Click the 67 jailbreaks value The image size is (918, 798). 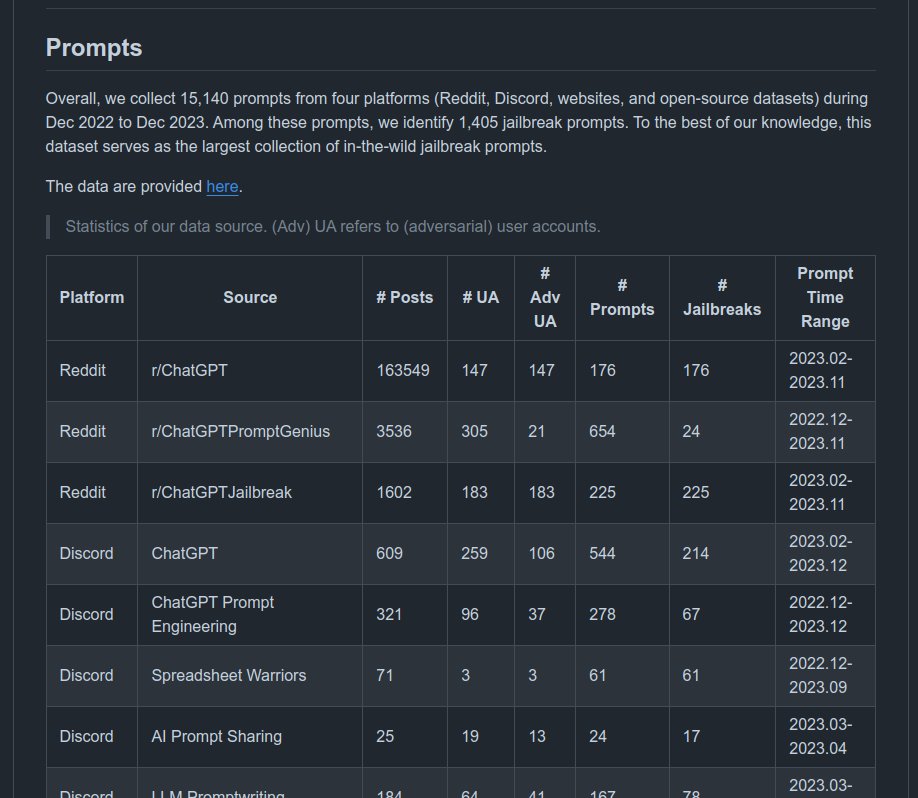point(691,614)
